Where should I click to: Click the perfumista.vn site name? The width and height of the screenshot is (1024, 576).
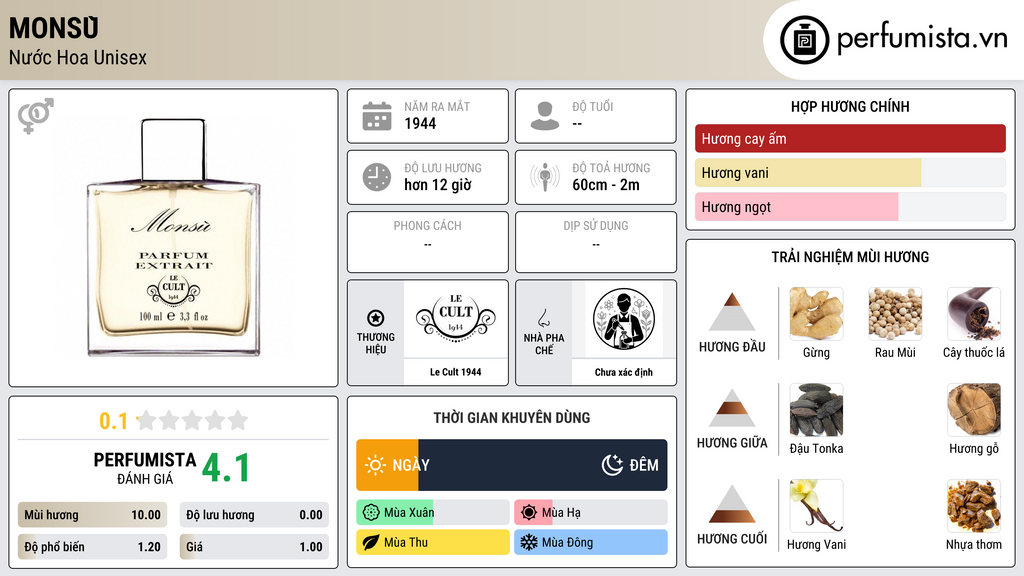pos(922,39)
